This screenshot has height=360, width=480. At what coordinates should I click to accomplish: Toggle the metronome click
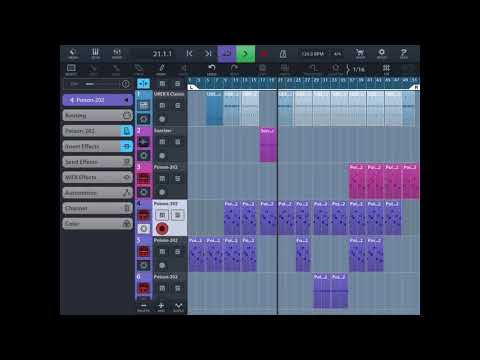[x=283, y=54]
